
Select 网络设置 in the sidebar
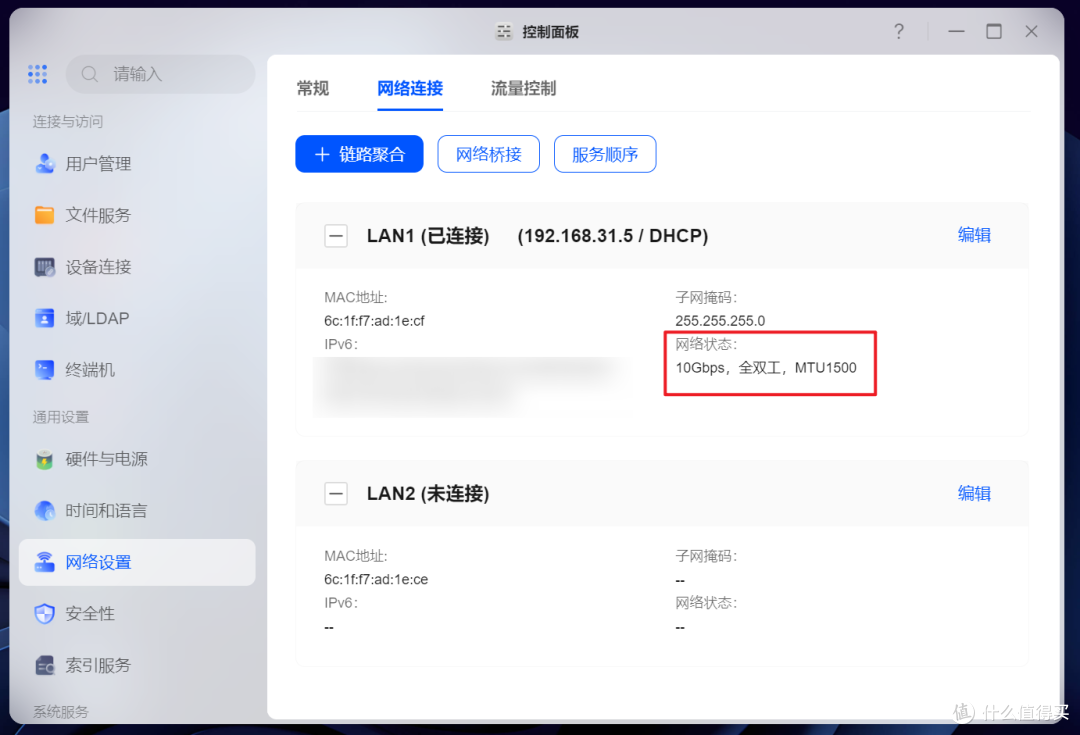click(137, 562)
